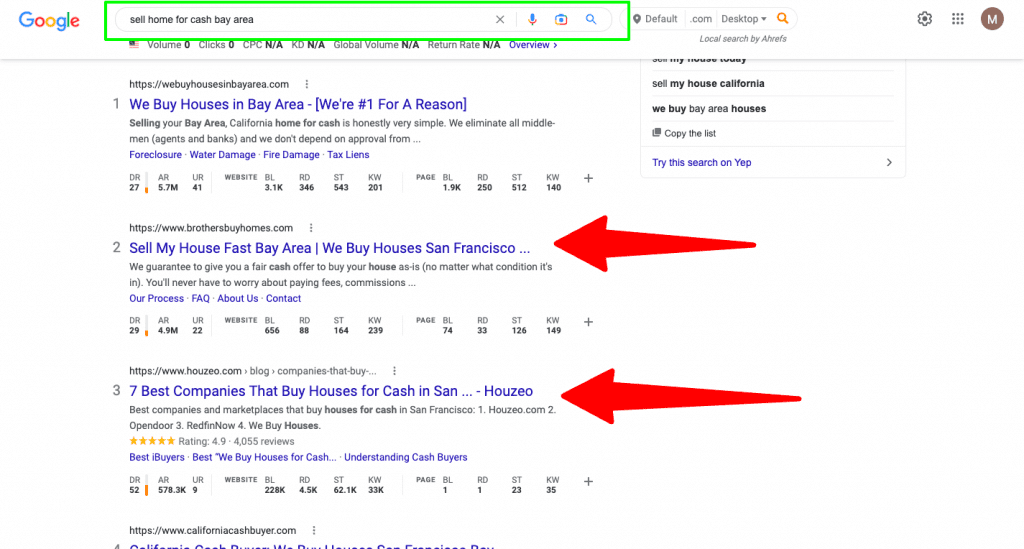The width and height of the screenshot is (1024, 549).
Task: Click the https://webuyhousesinbayarea.com URL
Action: [x=209, y=84]
